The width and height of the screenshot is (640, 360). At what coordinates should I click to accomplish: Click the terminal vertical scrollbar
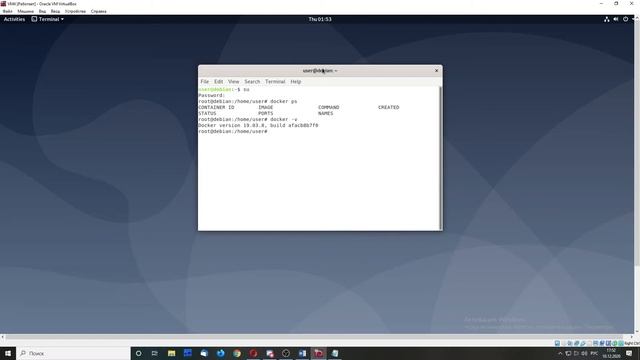[x=440, y=158]
